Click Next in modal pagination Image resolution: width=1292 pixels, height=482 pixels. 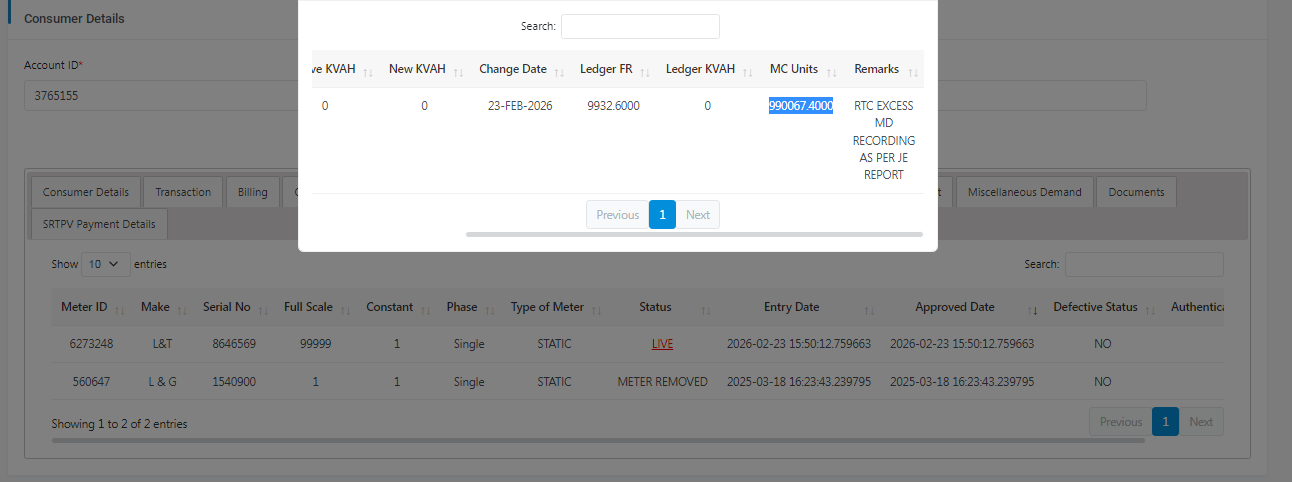point(698,215)
